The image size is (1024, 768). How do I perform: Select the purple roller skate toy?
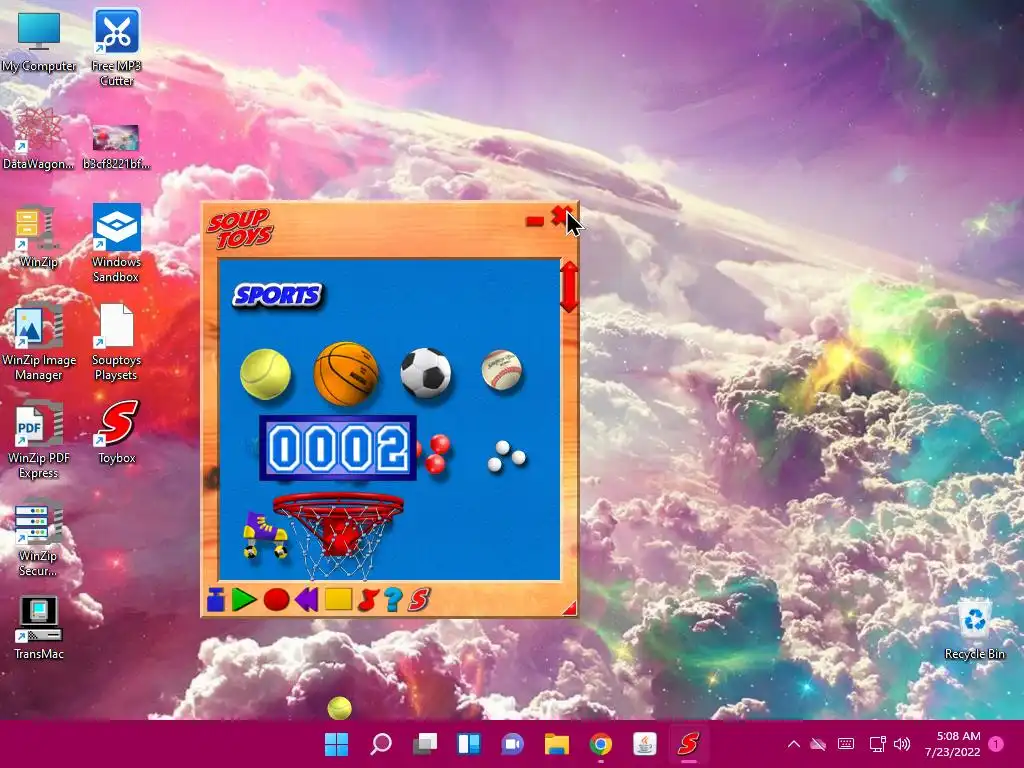[264, 535]
